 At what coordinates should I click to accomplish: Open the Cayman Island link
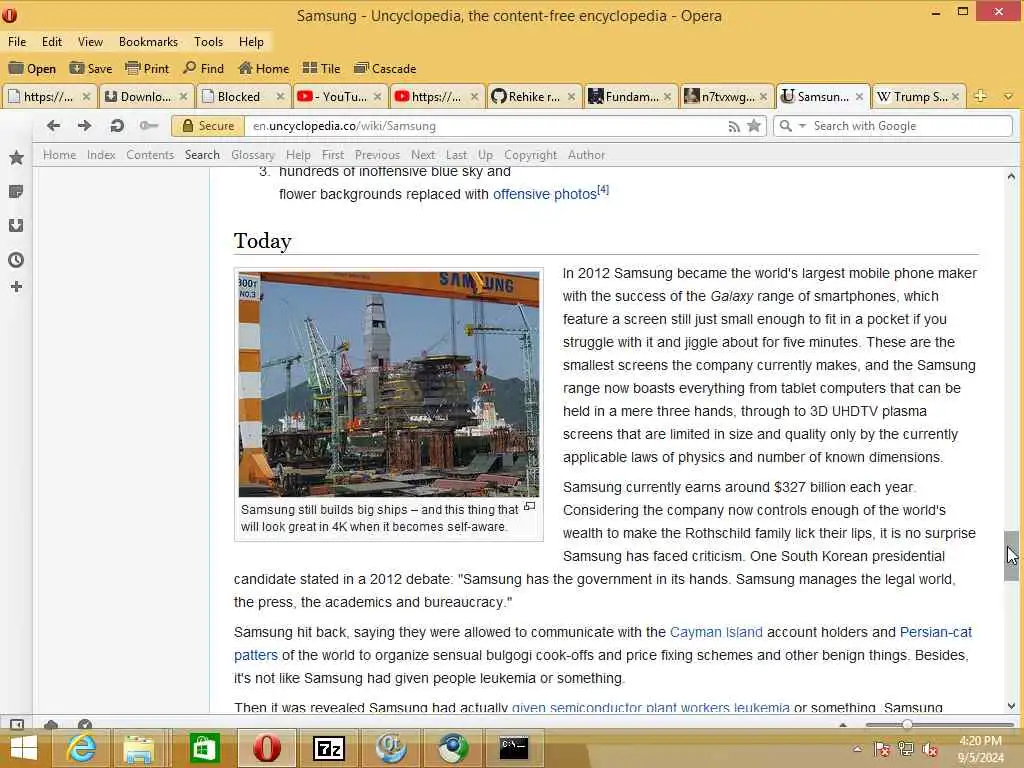(716, 632)
